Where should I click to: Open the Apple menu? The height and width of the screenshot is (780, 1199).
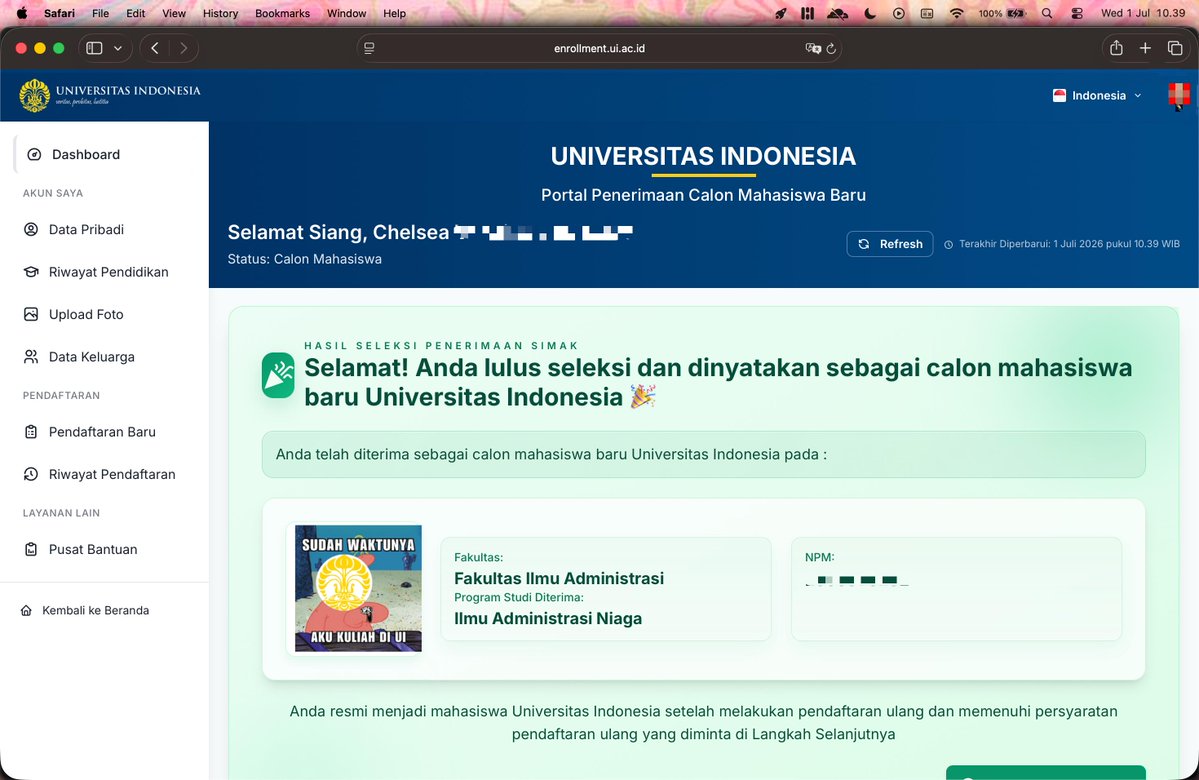point(21,13)
